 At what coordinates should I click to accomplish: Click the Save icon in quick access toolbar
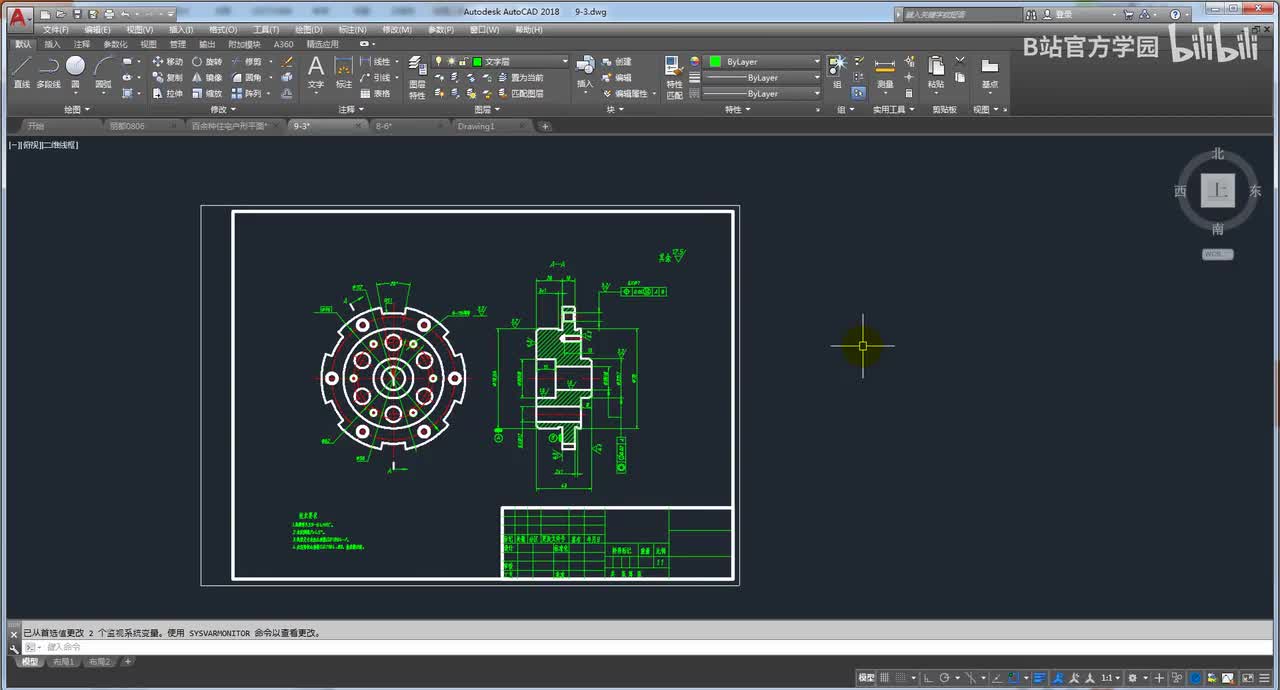point(77,15)
